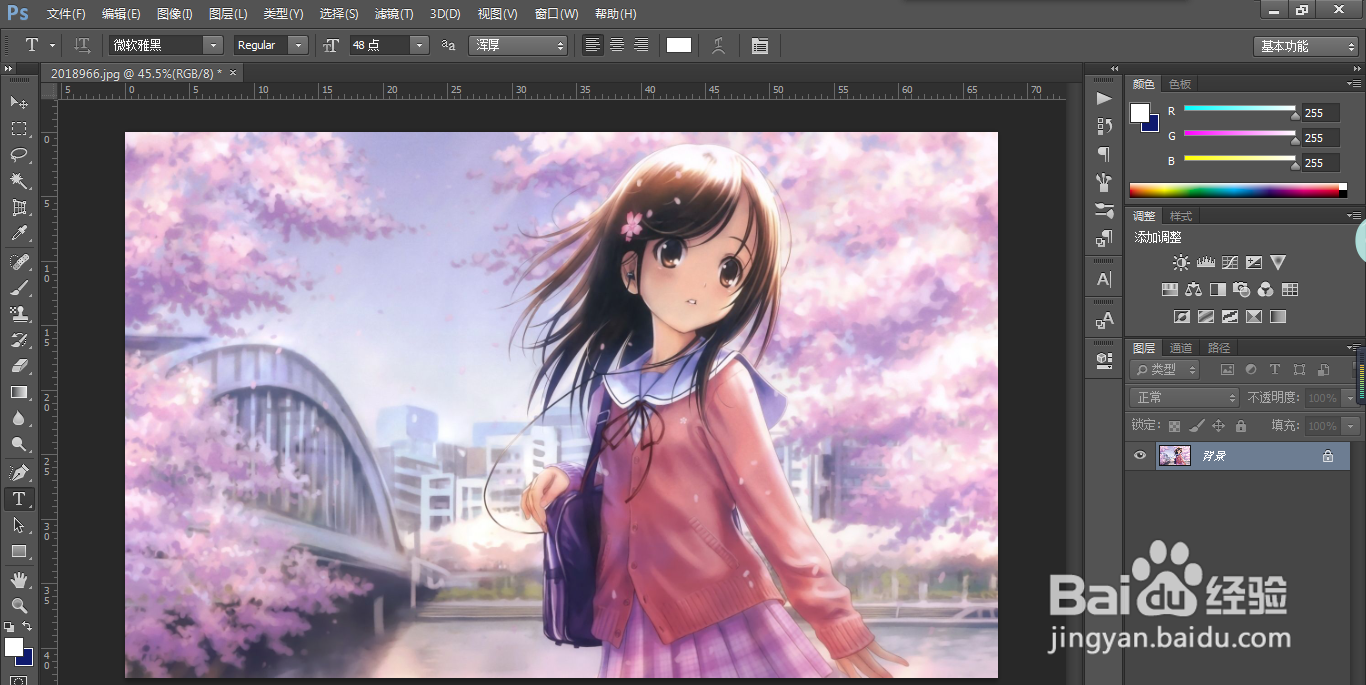Select the Eyedropper tool
This screenshot has width=1366, height=685.
19,234
